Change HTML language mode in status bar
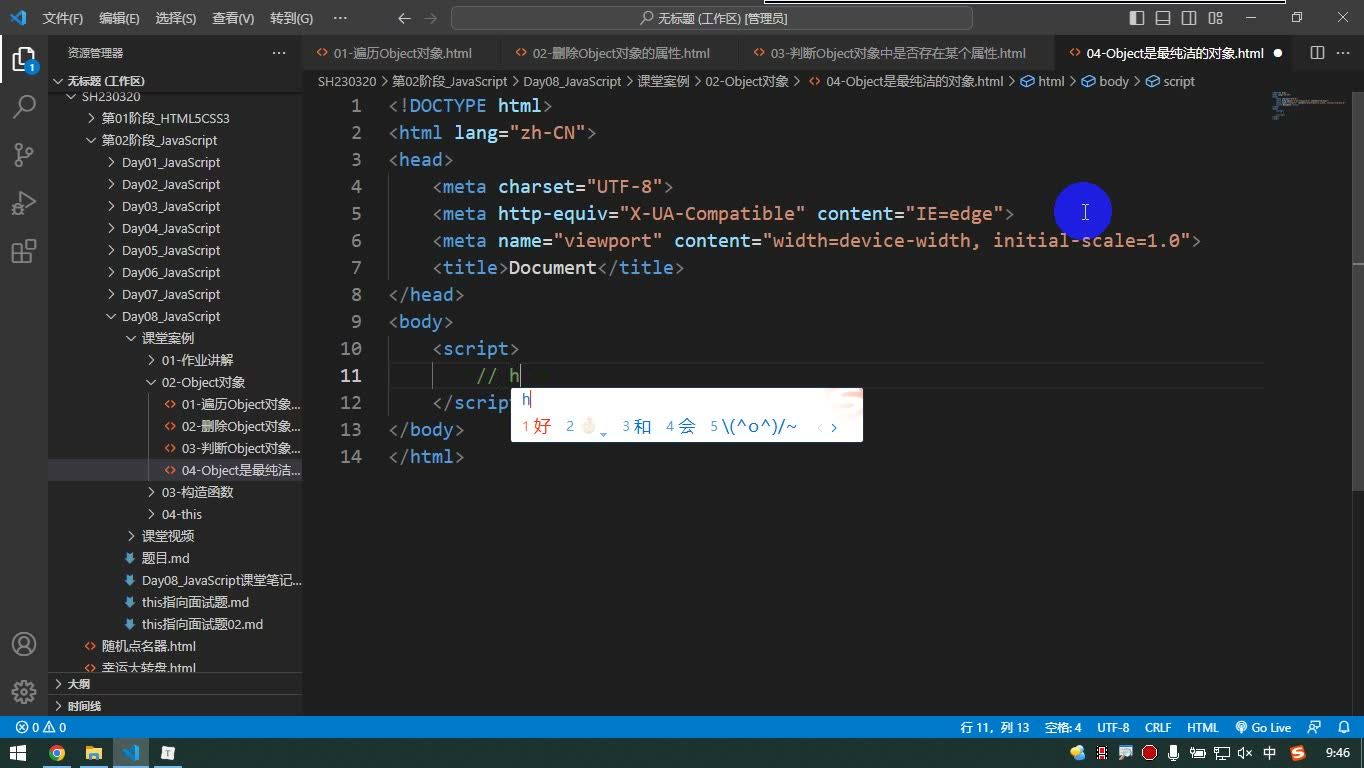Viewport: 1364px width, 768px height. (x=1202, y=728)
